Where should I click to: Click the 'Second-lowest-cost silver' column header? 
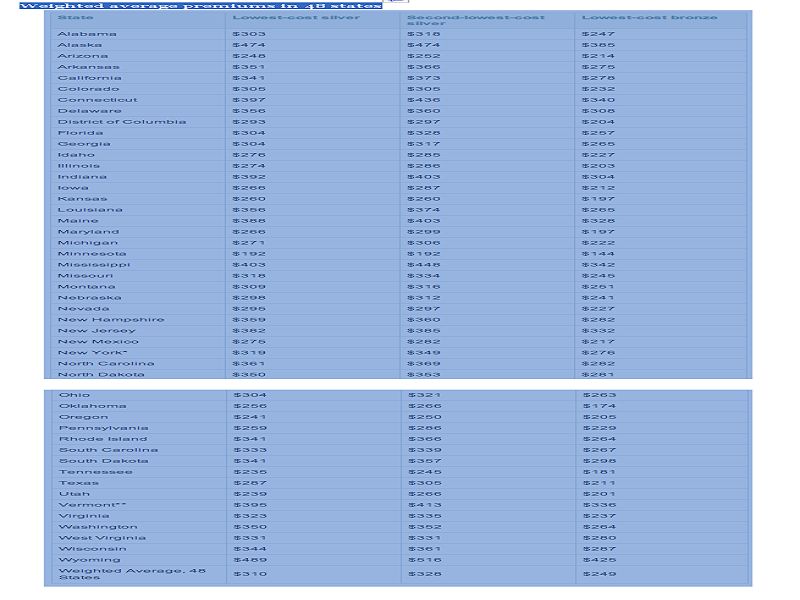pyautogui.click(x=476, y=20)
